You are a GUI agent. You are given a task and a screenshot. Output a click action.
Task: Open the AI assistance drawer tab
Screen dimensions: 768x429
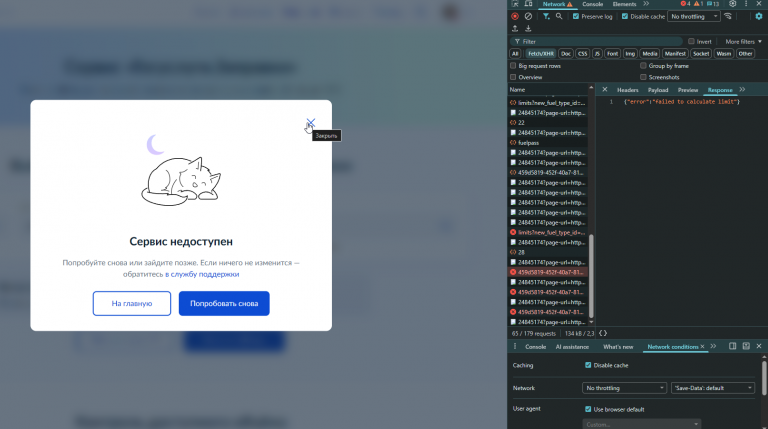click(x=572, y=347)
